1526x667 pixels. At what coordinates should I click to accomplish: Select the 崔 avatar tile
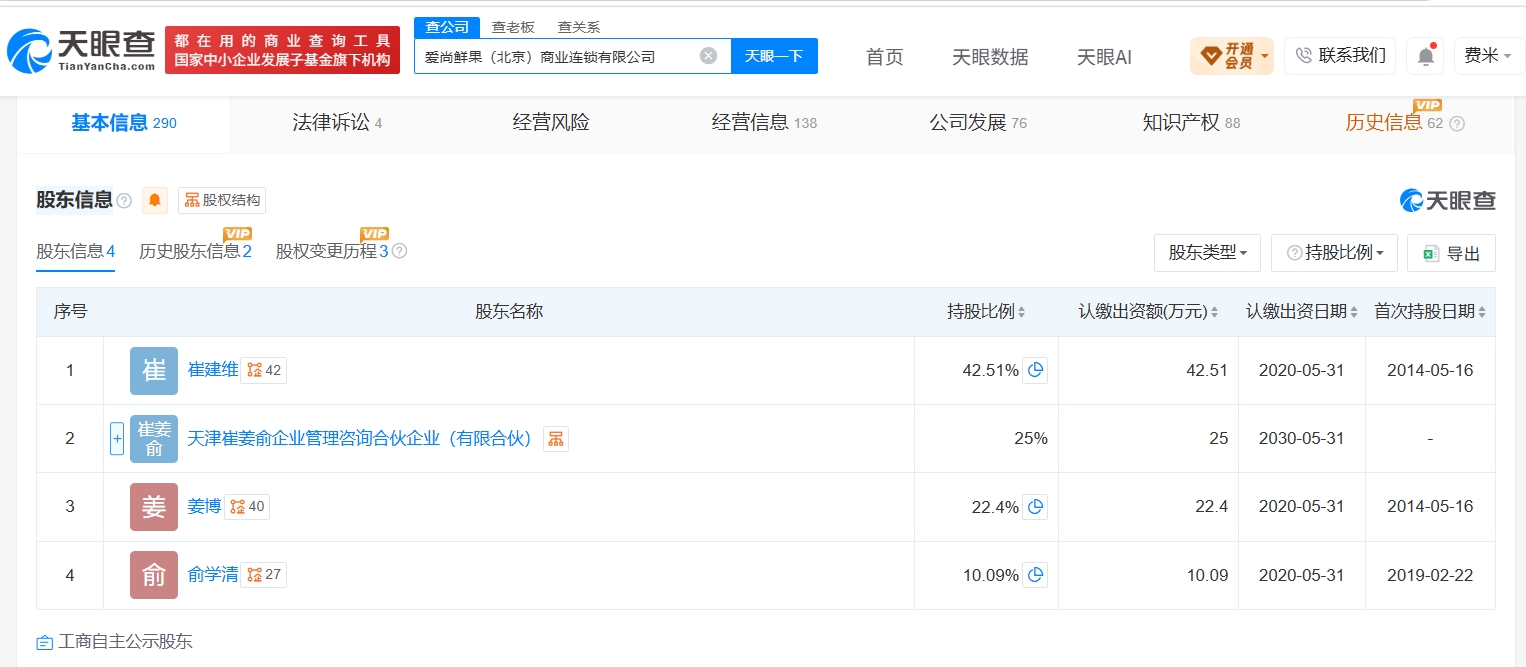pos(154,371)
